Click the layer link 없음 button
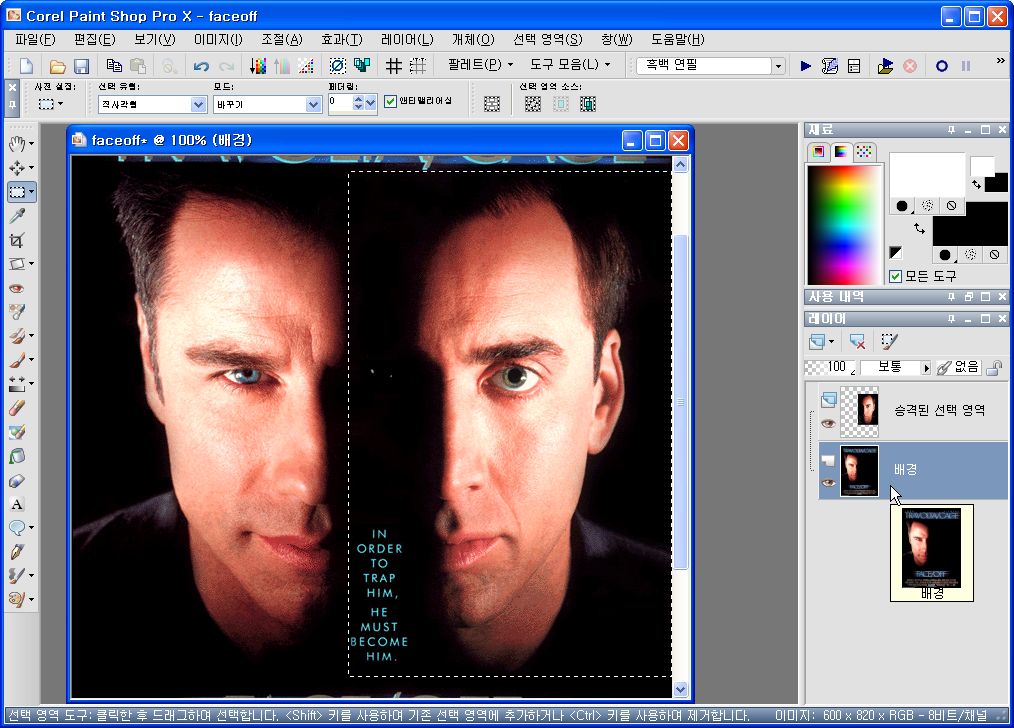Image resolution: width=1014 pixels, height=728 pixels. tap(958, 367)
